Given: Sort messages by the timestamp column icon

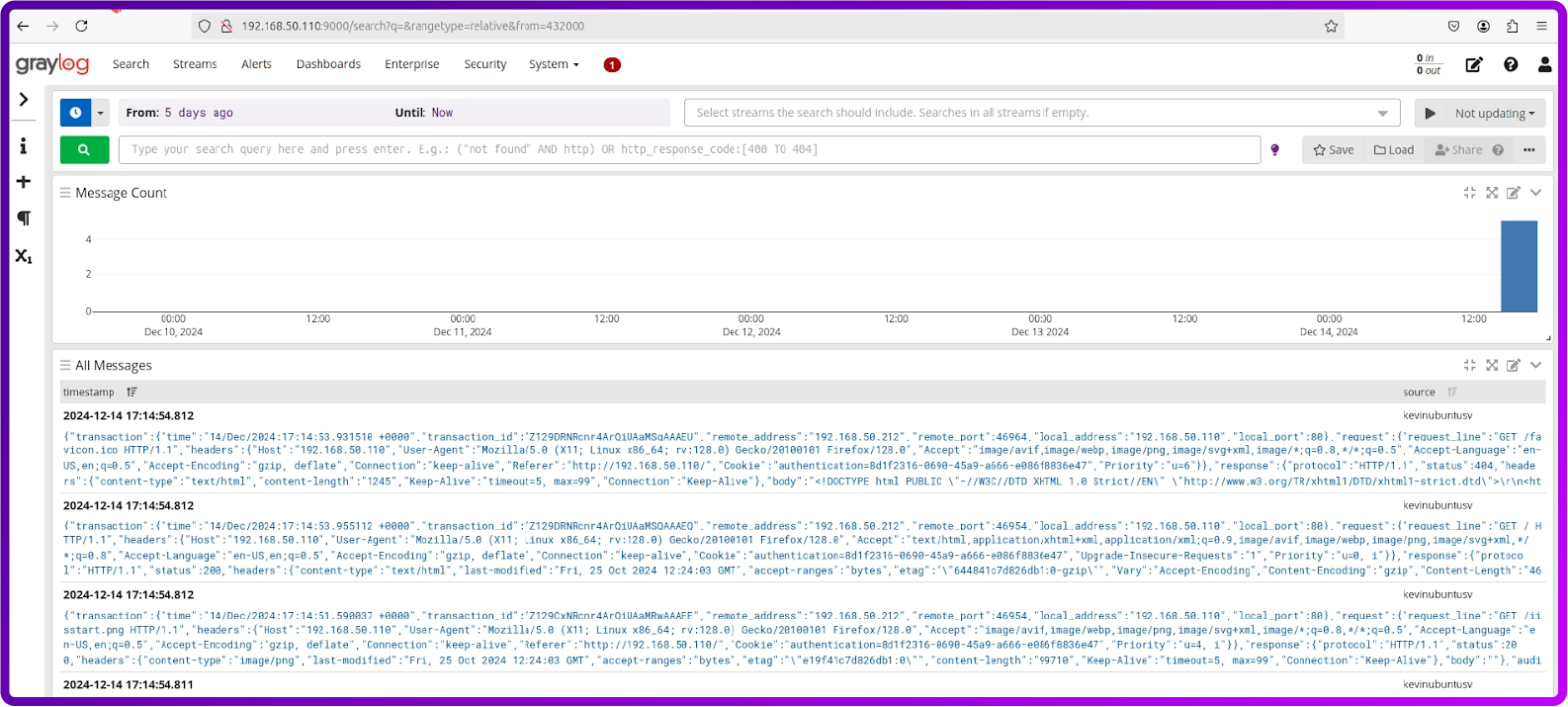Looking at the screenshot, I should point(131,393).
